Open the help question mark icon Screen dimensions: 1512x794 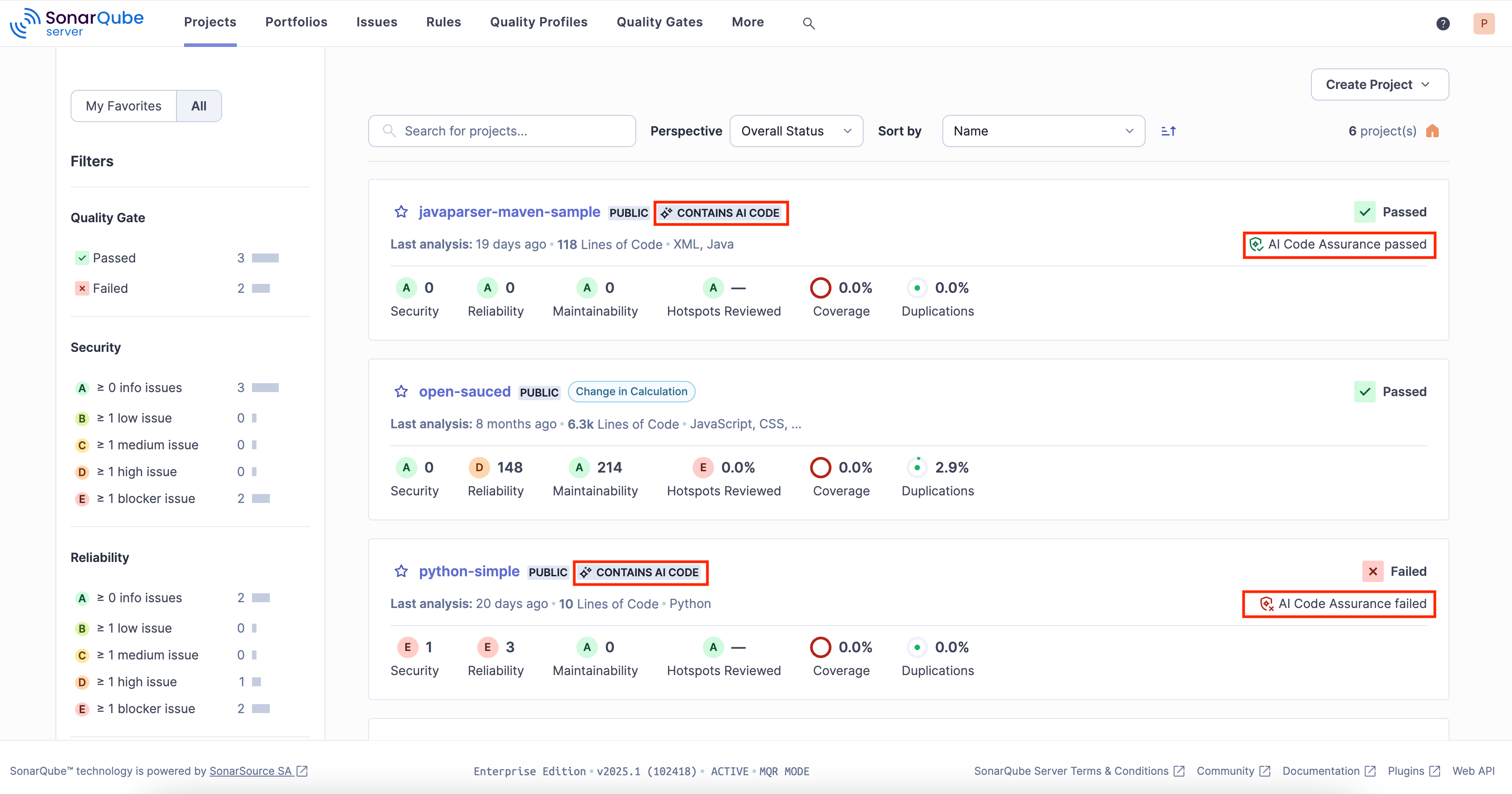click(x=1443, y=24)
